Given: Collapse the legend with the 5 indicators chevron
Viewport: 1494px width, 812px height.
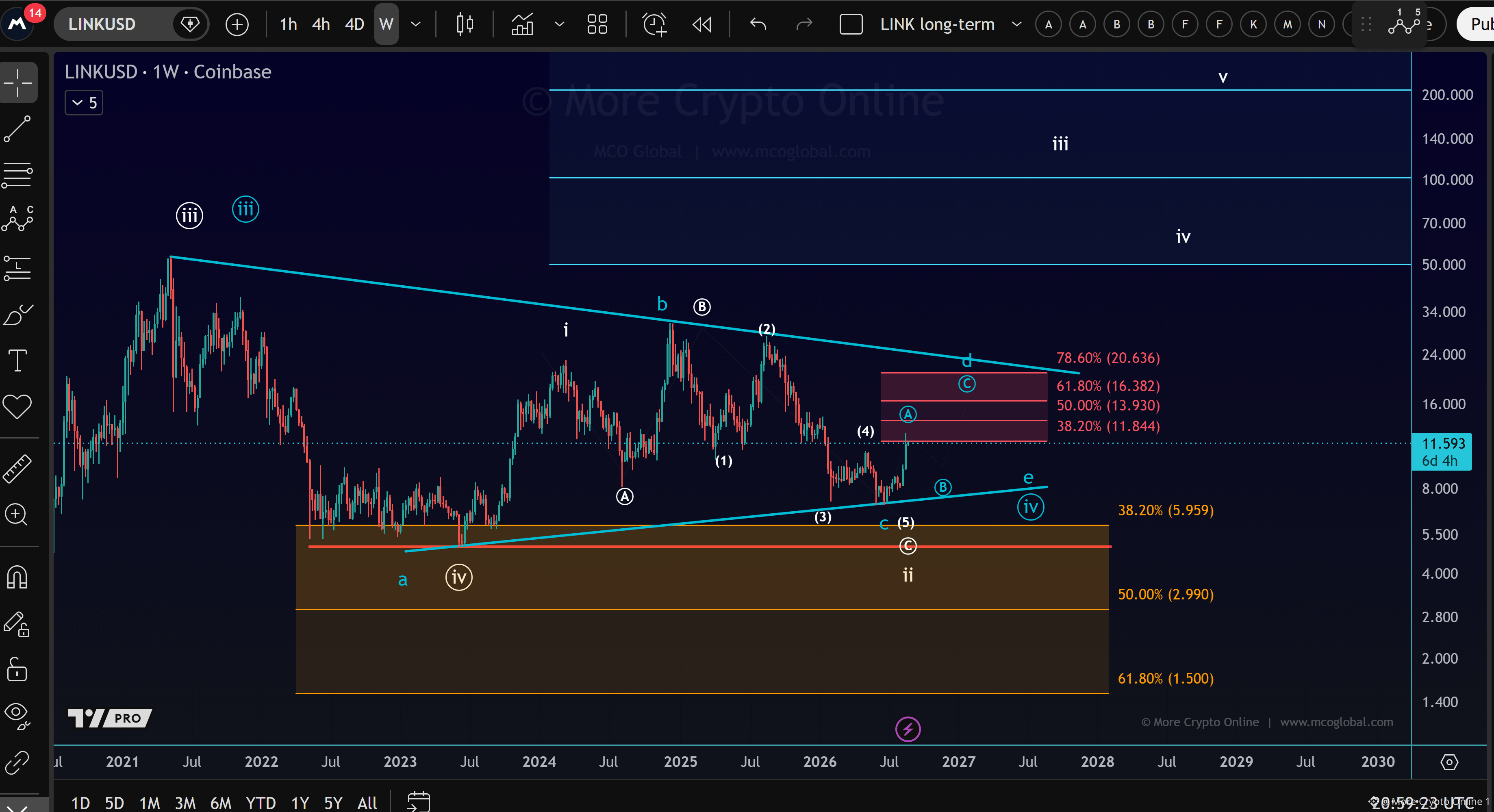Looking at the screenshot, I should (84, 103).
